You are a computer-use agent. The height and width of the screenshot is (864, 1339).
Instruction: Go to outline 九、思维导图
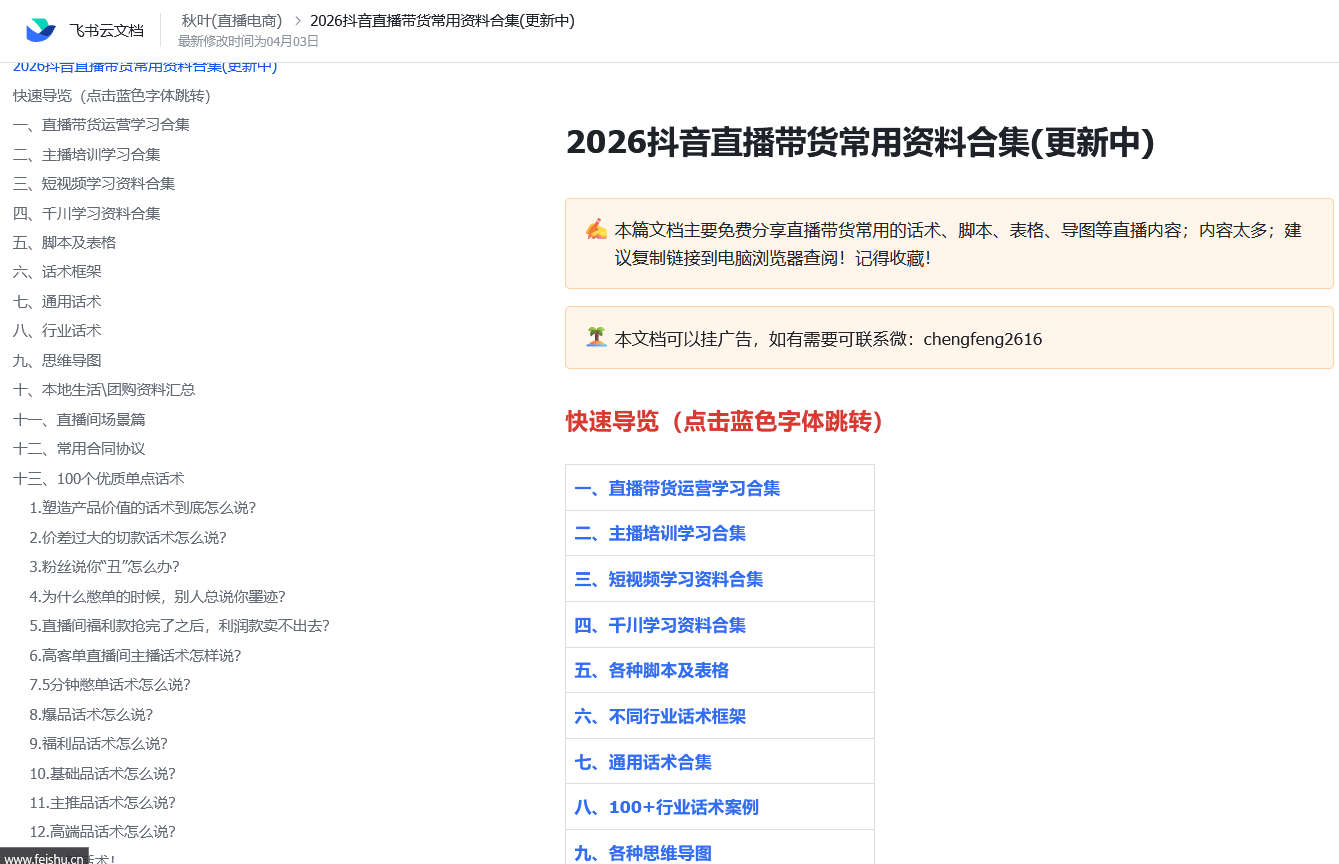[x=57, y=361]
